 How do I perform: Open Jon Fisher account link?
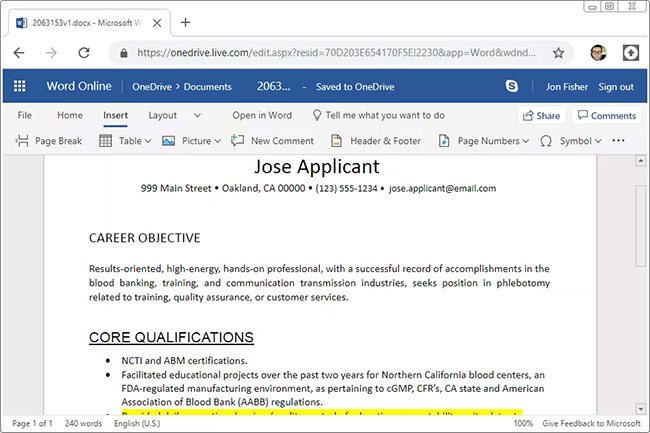click(567, 87)
